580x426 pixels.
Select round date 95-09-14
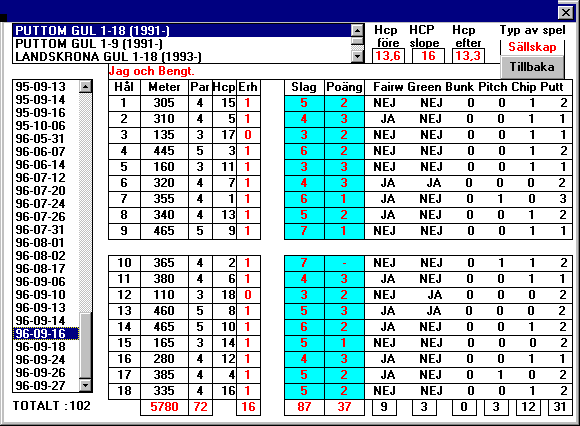pos(46,99)
